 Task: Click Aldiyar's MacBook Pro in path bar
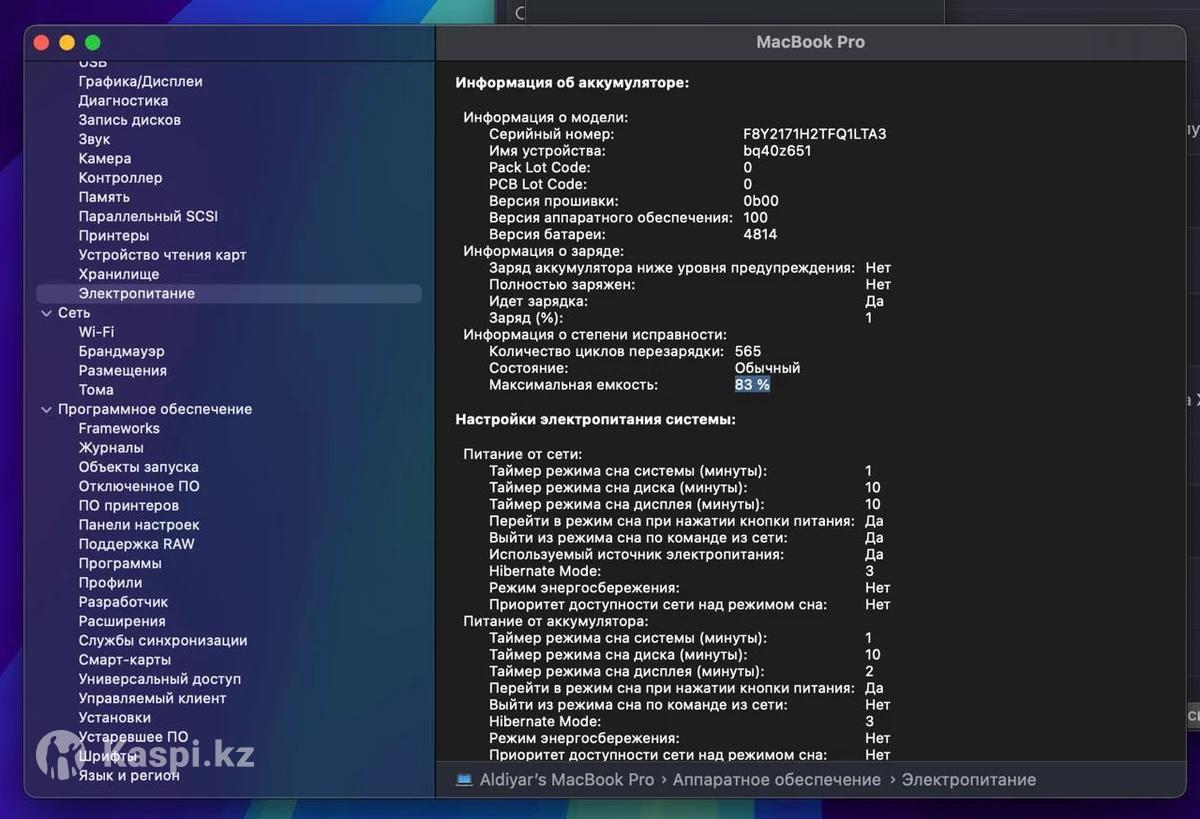coord(567,780)
